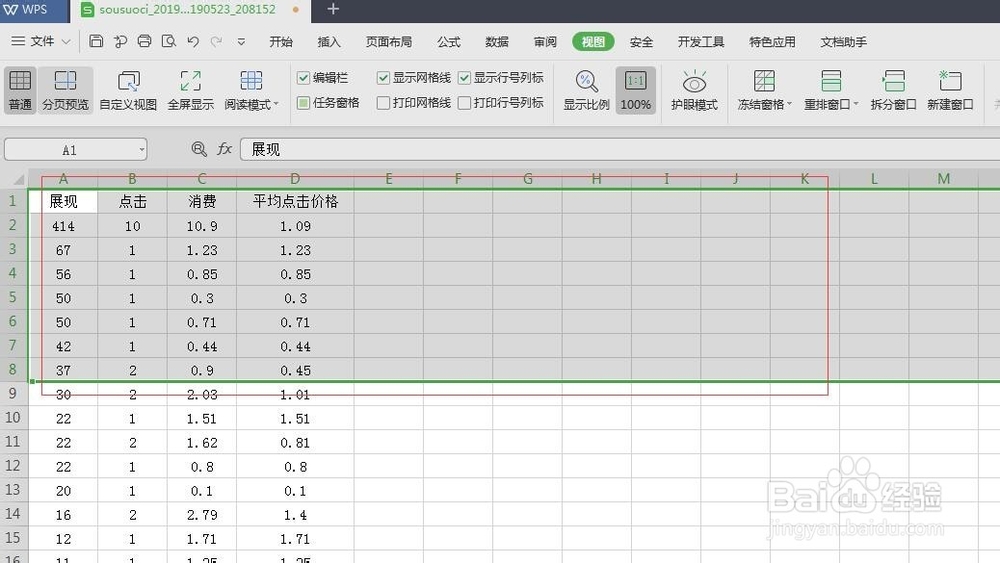1000x563 pixels.
Task: Open the Developer Tools (开发工具) tab
Action: (701, 42)
